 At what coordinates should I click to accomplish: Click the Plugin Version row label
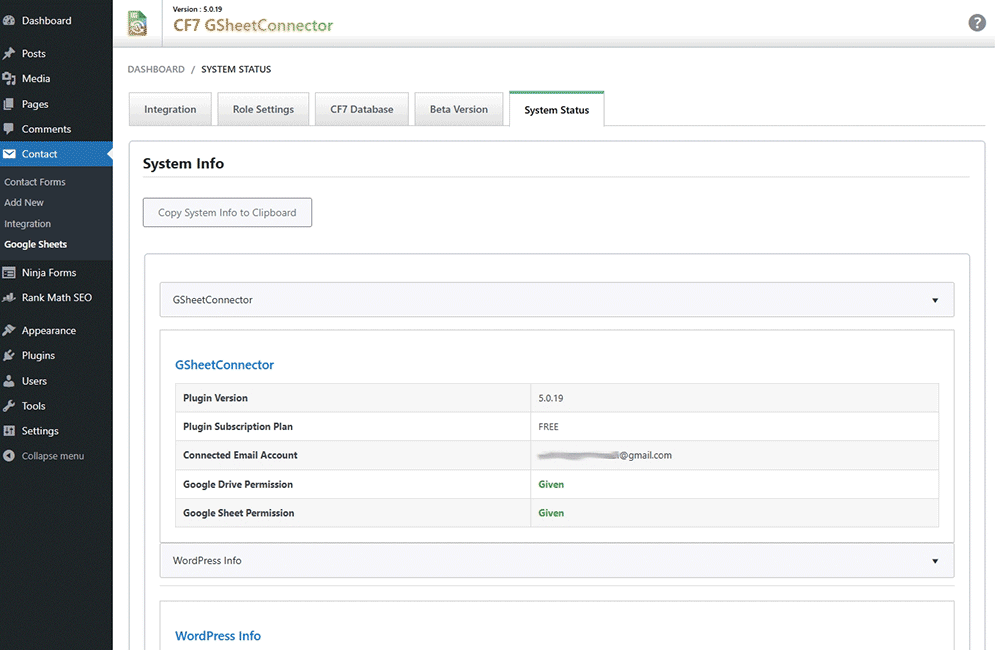(x=216, y=398)
